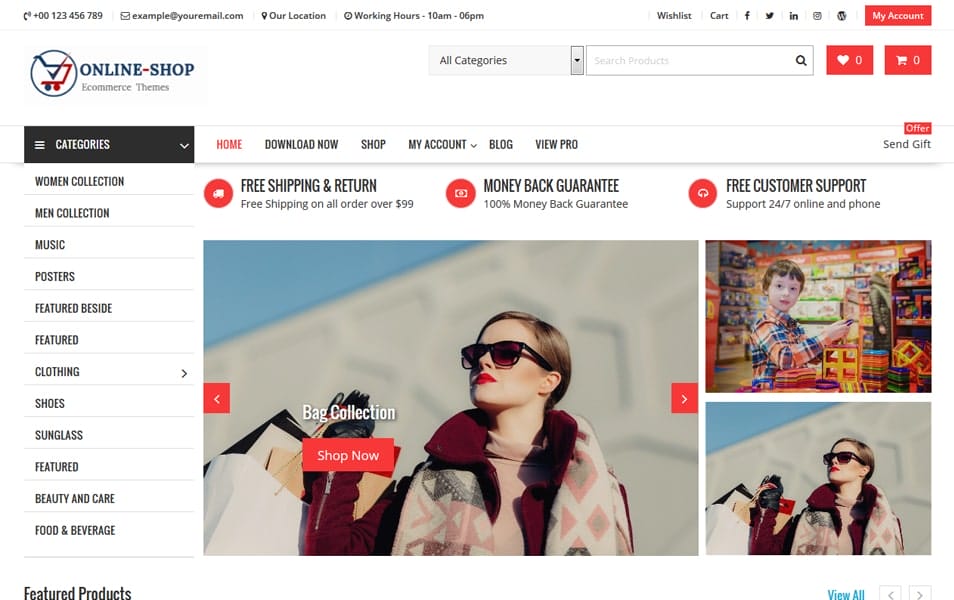Click the hamburger icon on Categories bar

point(38,144)
